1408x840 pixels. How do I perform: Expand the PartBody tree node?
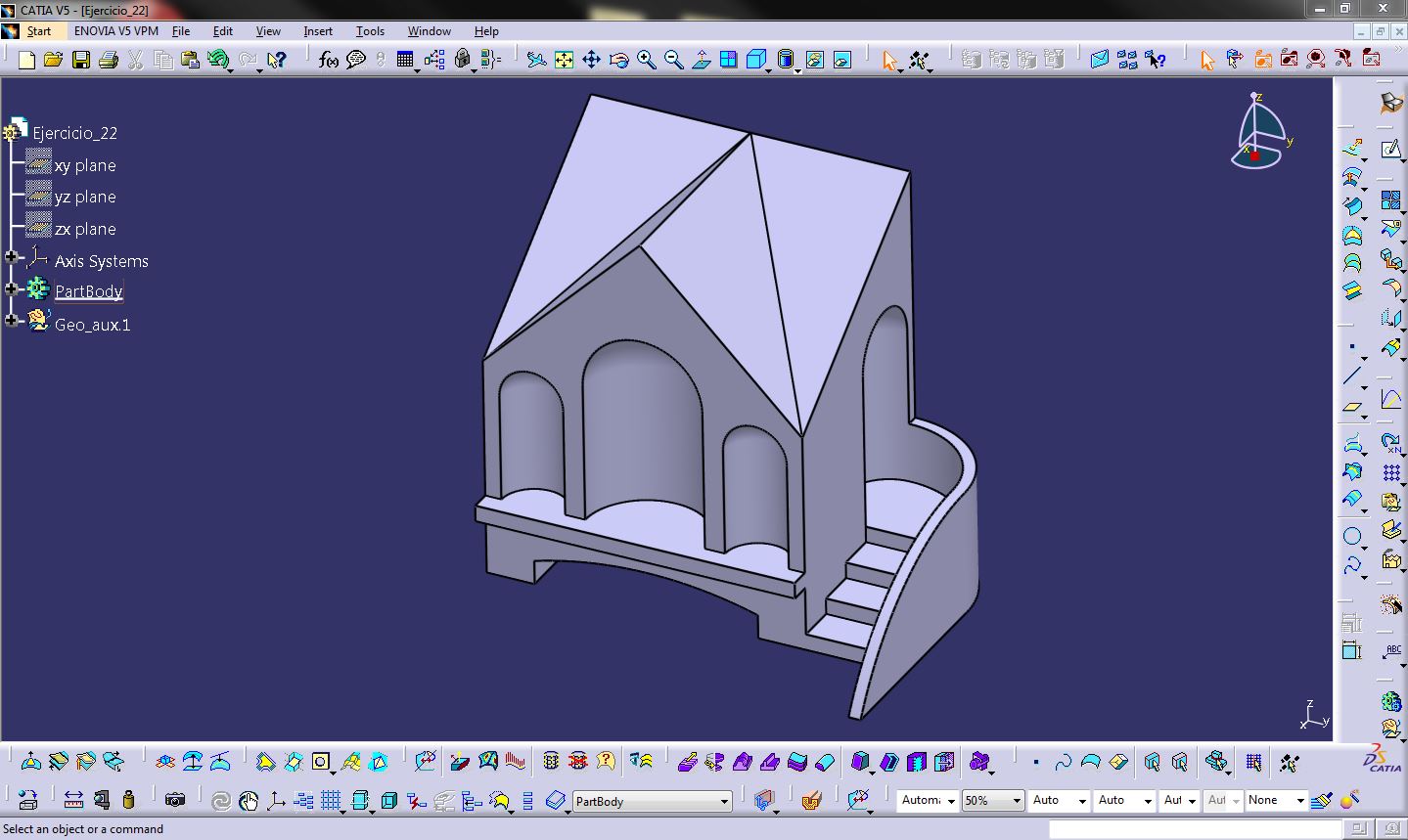click(12, 289)
